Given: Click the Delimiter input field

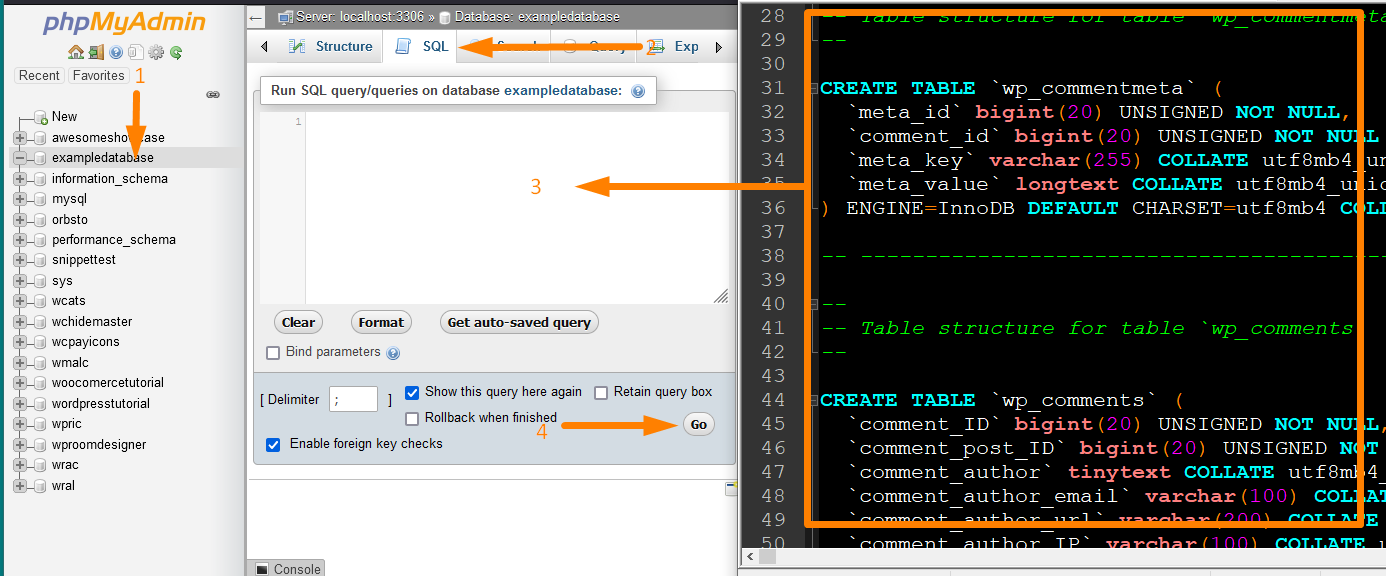Looking at the screenshot, I should 353,400.
